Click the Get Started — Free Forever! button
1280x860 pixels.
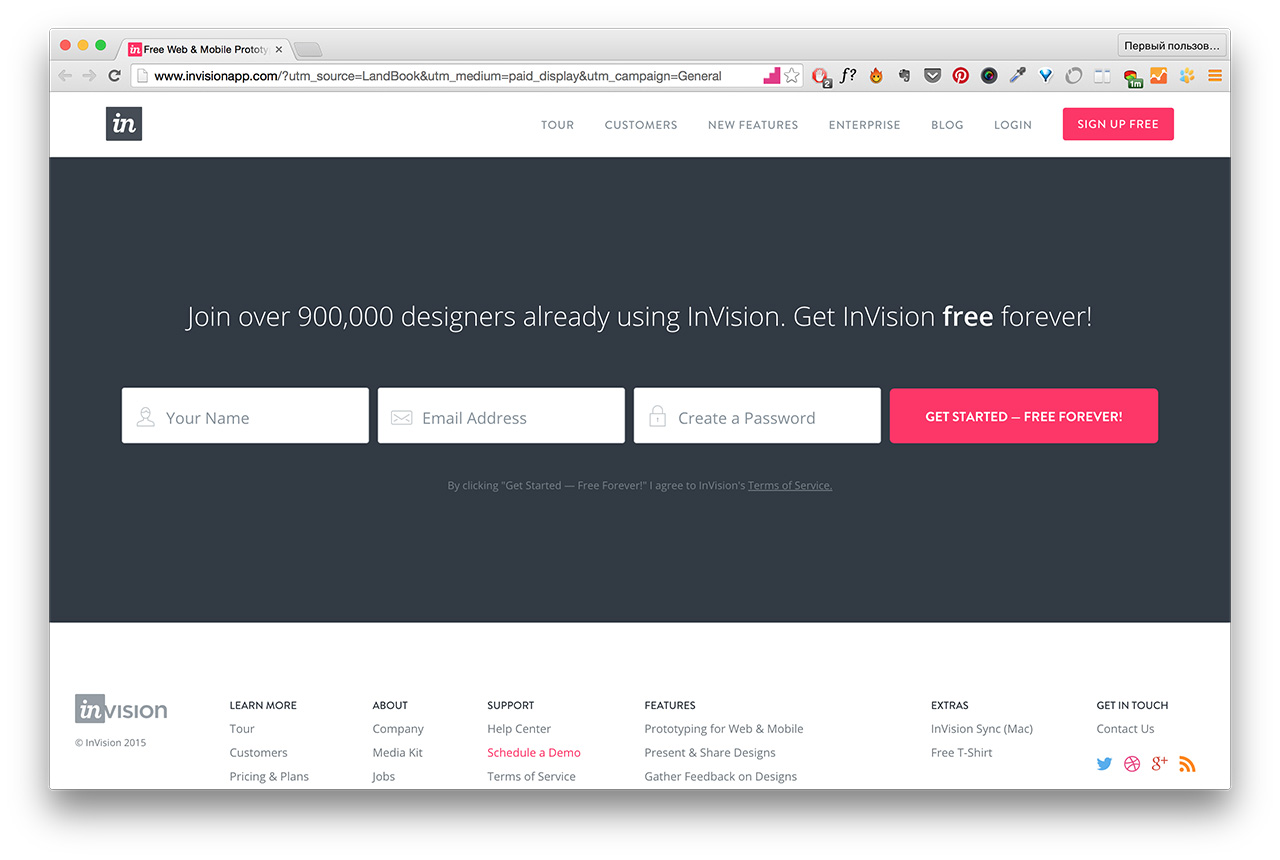pyautogui.click(x=1023, y=416)
